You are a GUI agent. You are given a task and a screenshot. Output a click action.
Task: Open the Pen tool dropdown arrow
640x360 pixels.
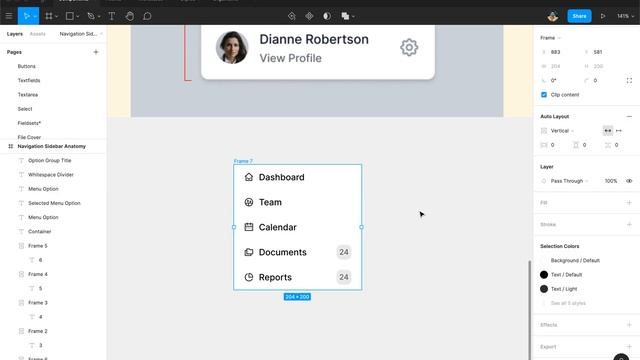tap(99, 17)
